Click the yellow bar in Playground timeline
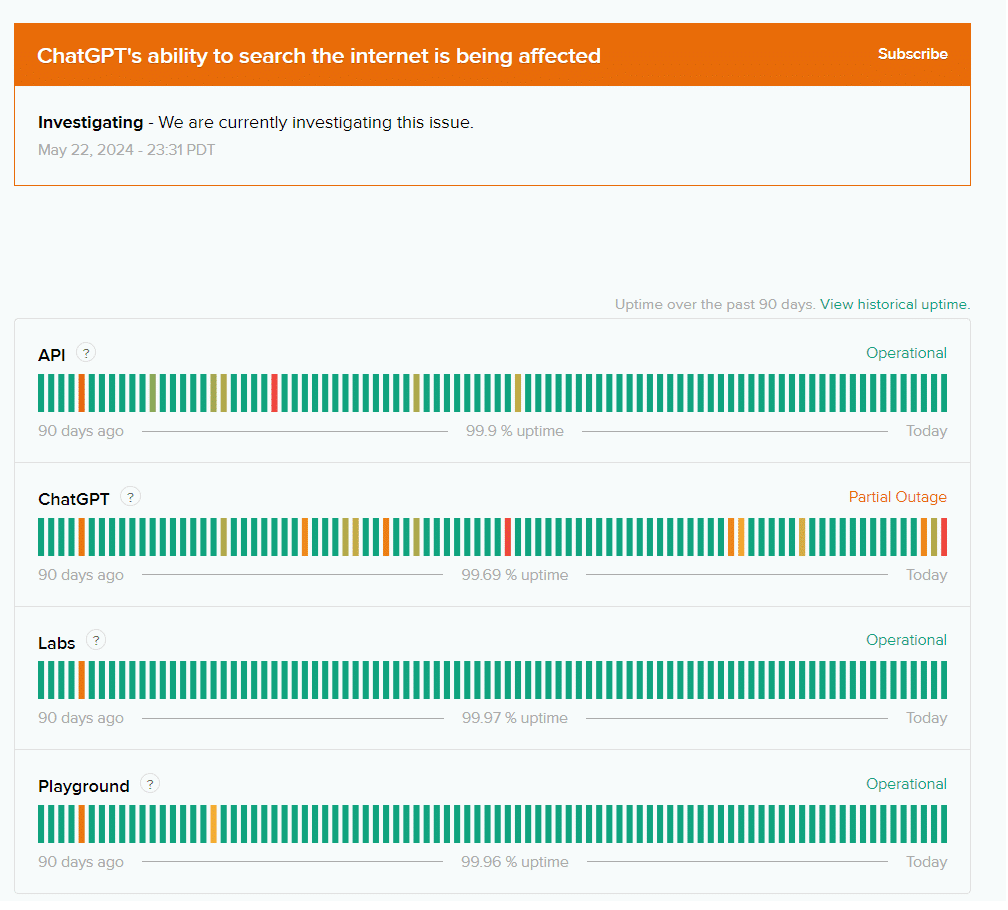 (x=213, y=825)
